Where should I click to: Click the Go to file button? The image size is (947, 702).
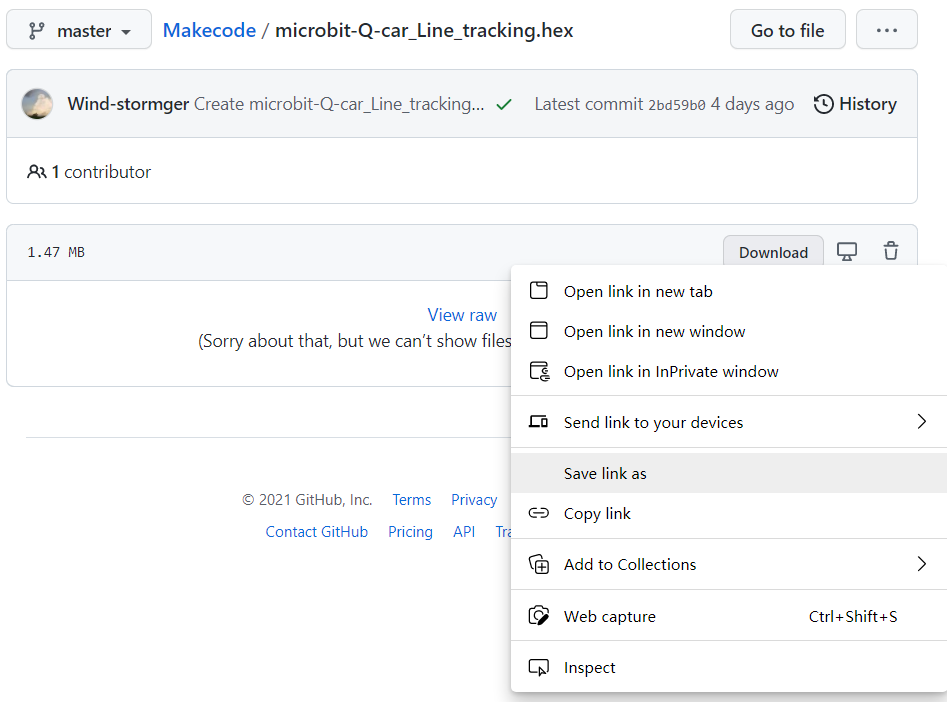(788, 30)
